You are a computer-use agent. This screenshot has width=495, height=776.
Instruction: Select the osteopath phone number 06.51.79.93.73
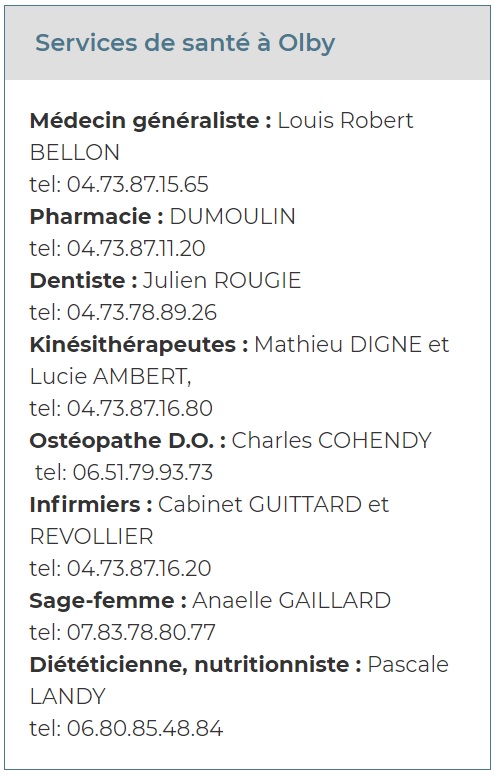tap(143, 472)
